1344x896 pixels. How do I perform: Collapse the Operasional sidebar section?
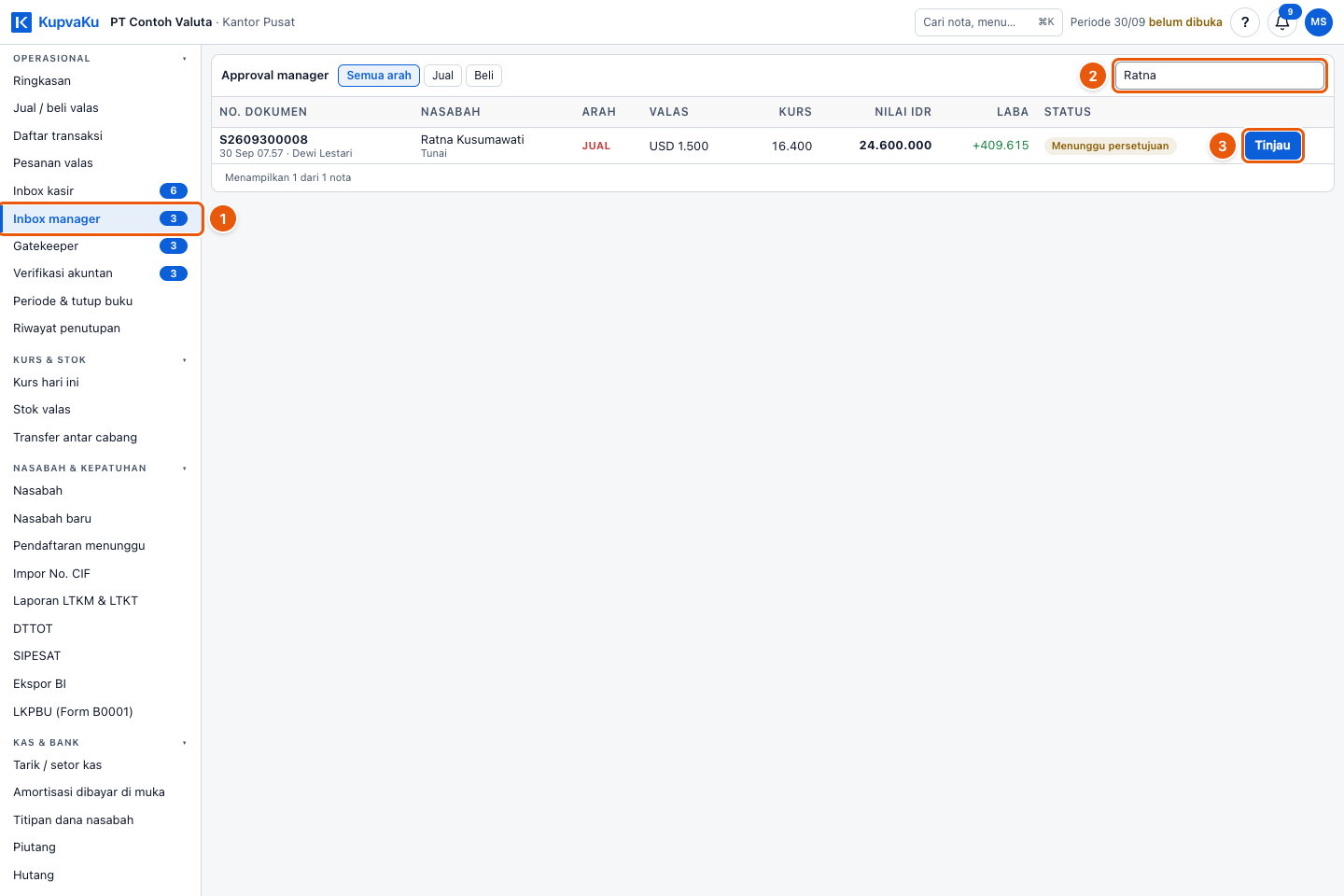pyautogui.click(x=185, y=59)
